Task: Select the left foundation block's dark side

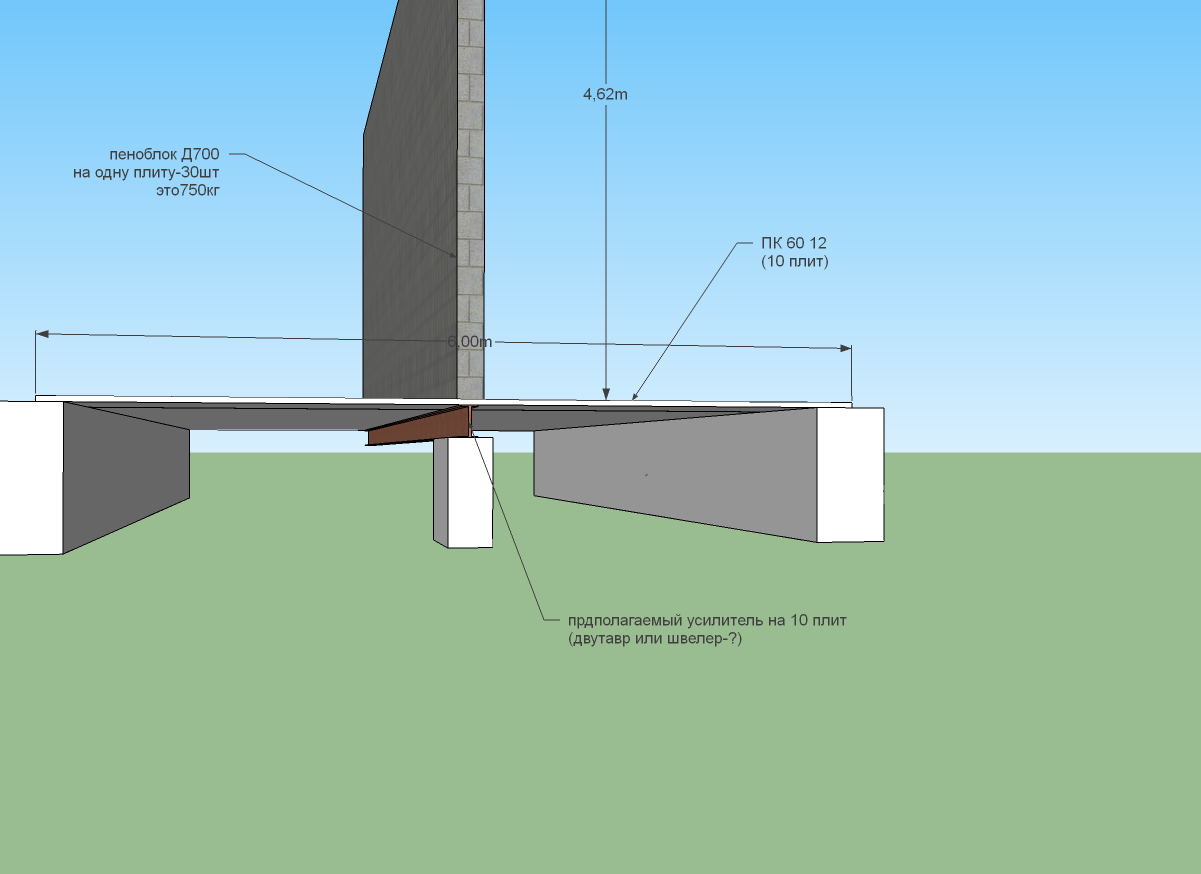Action: (127, 475)
